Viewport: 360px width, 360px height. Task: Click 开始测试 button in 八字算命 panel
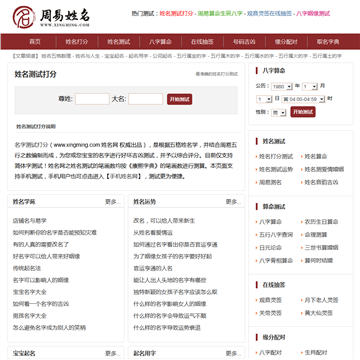point(303,112)
